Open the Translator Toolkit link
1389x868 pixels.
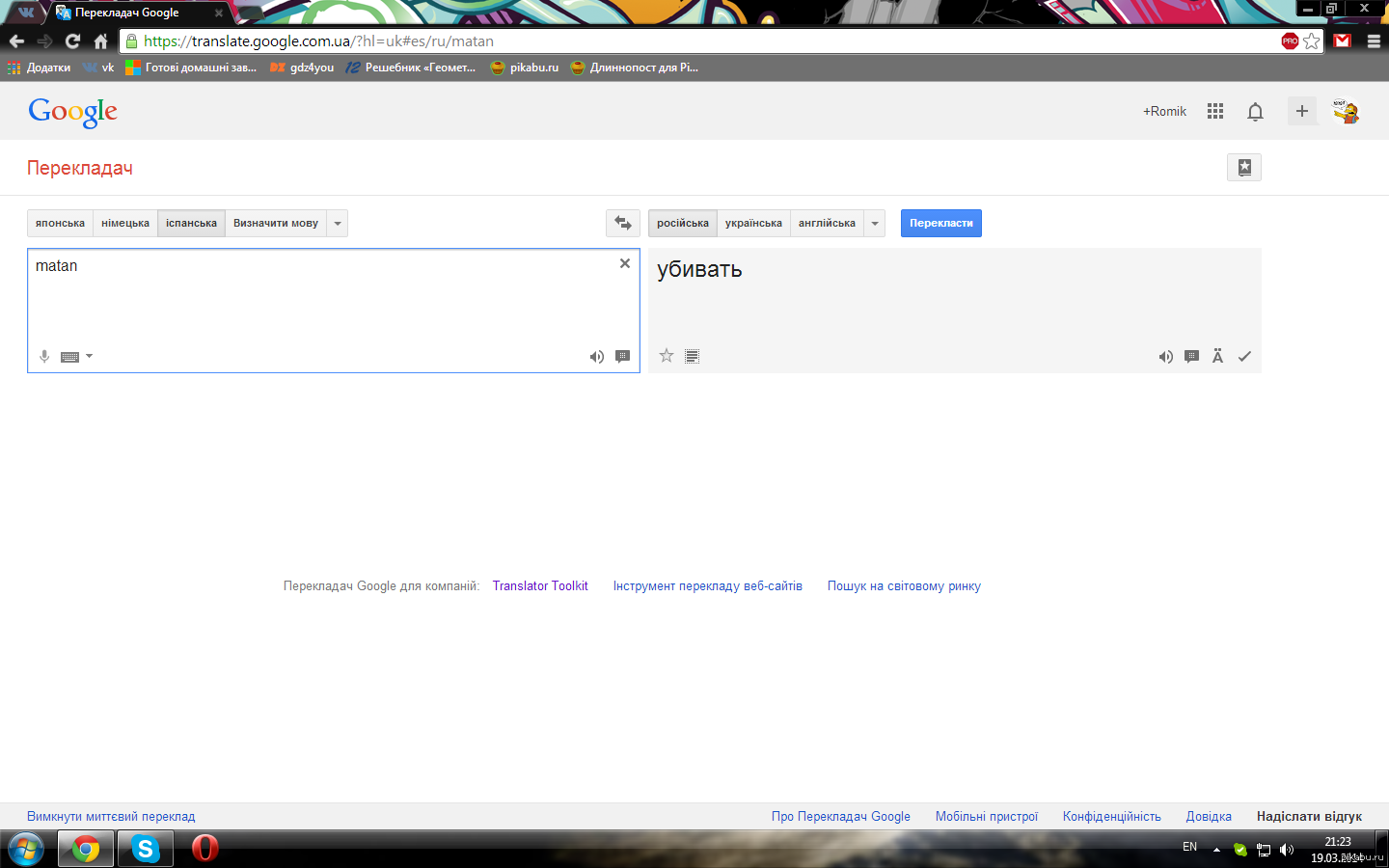(540, 585)
